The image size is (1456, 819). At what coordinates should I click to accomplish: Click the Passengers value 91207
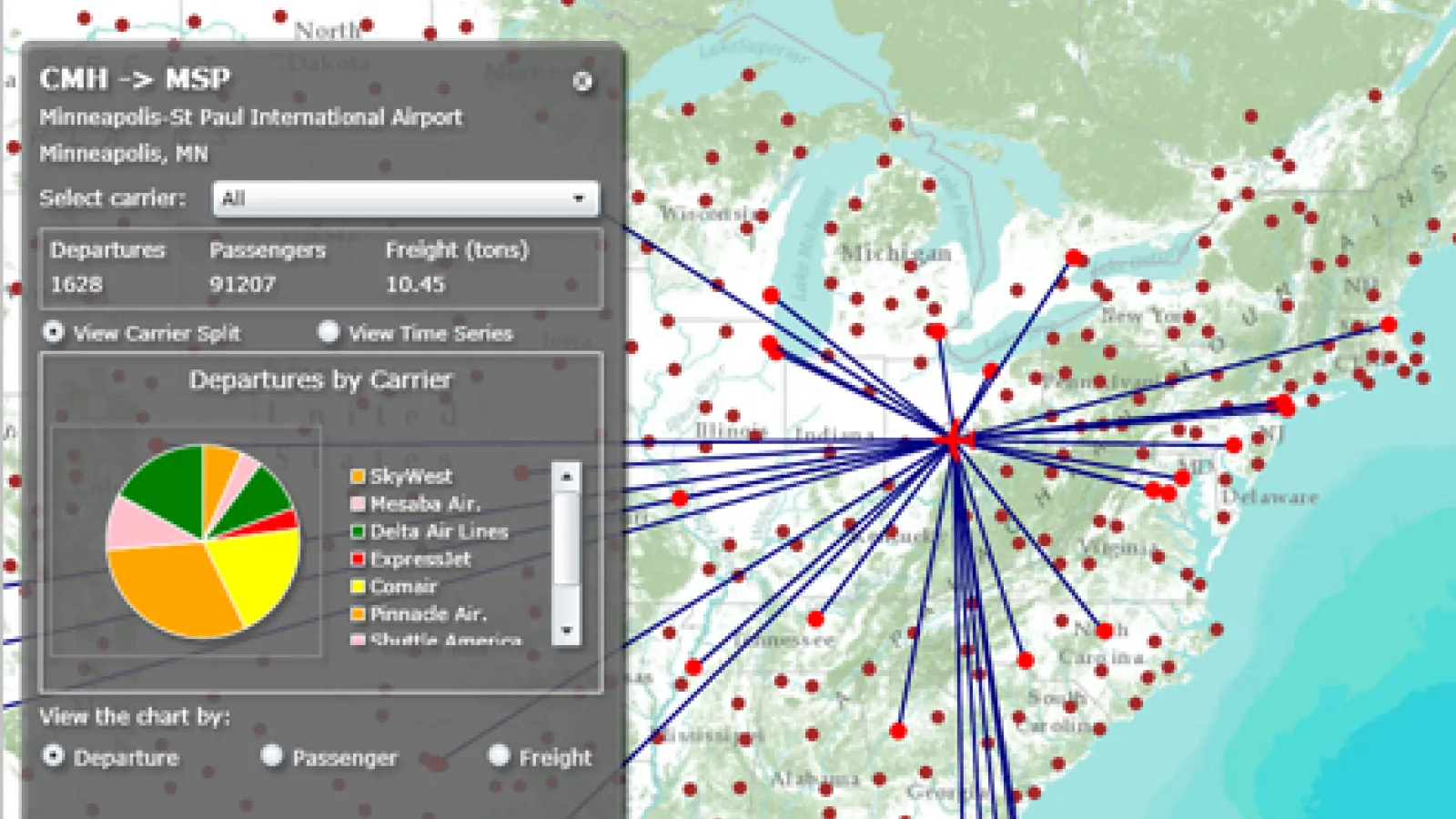click(242, 285)
